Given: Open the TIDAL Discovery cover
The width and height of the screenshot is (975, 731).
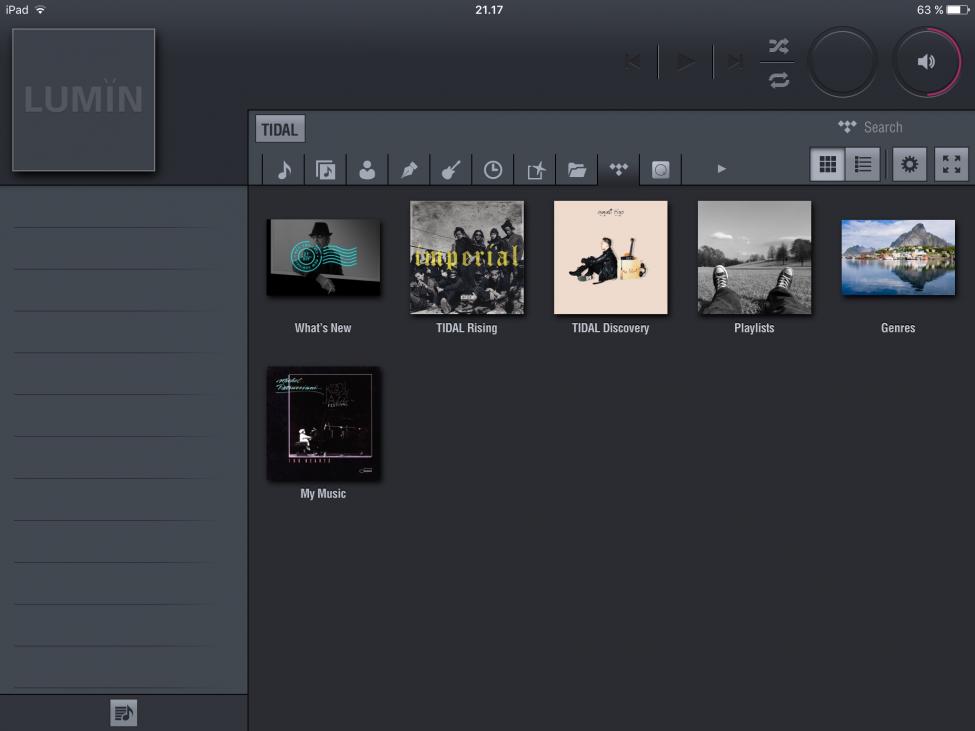Looking at the screenshot, I should click(x=611, y=257).
